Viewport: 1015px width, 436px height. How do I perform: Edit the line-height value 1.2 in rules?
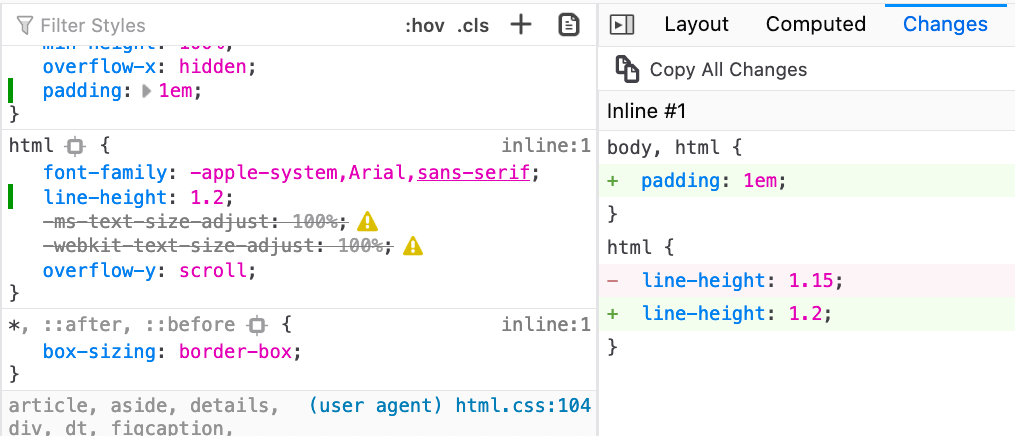pos(207,197)
